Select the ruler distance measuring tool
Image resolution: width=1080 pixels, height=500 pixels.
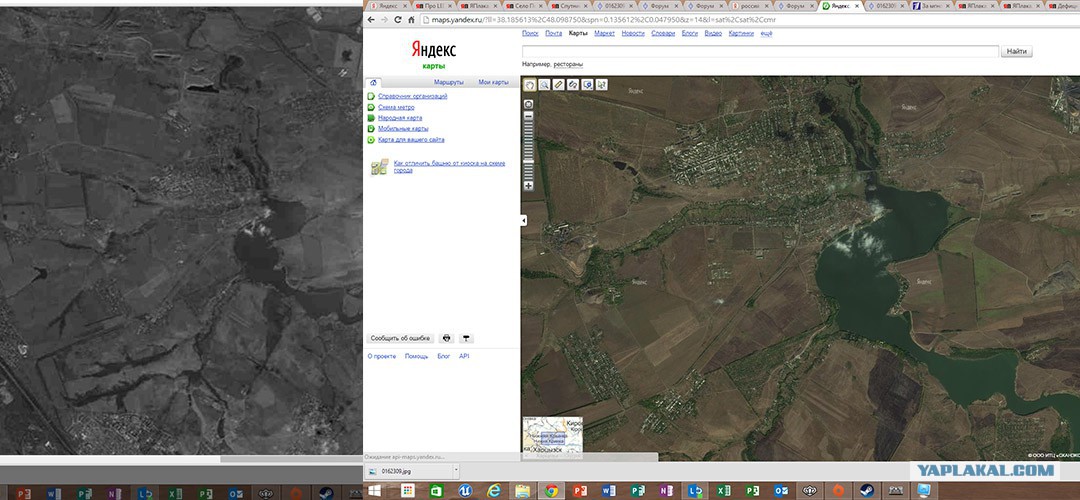pos(559,85)
